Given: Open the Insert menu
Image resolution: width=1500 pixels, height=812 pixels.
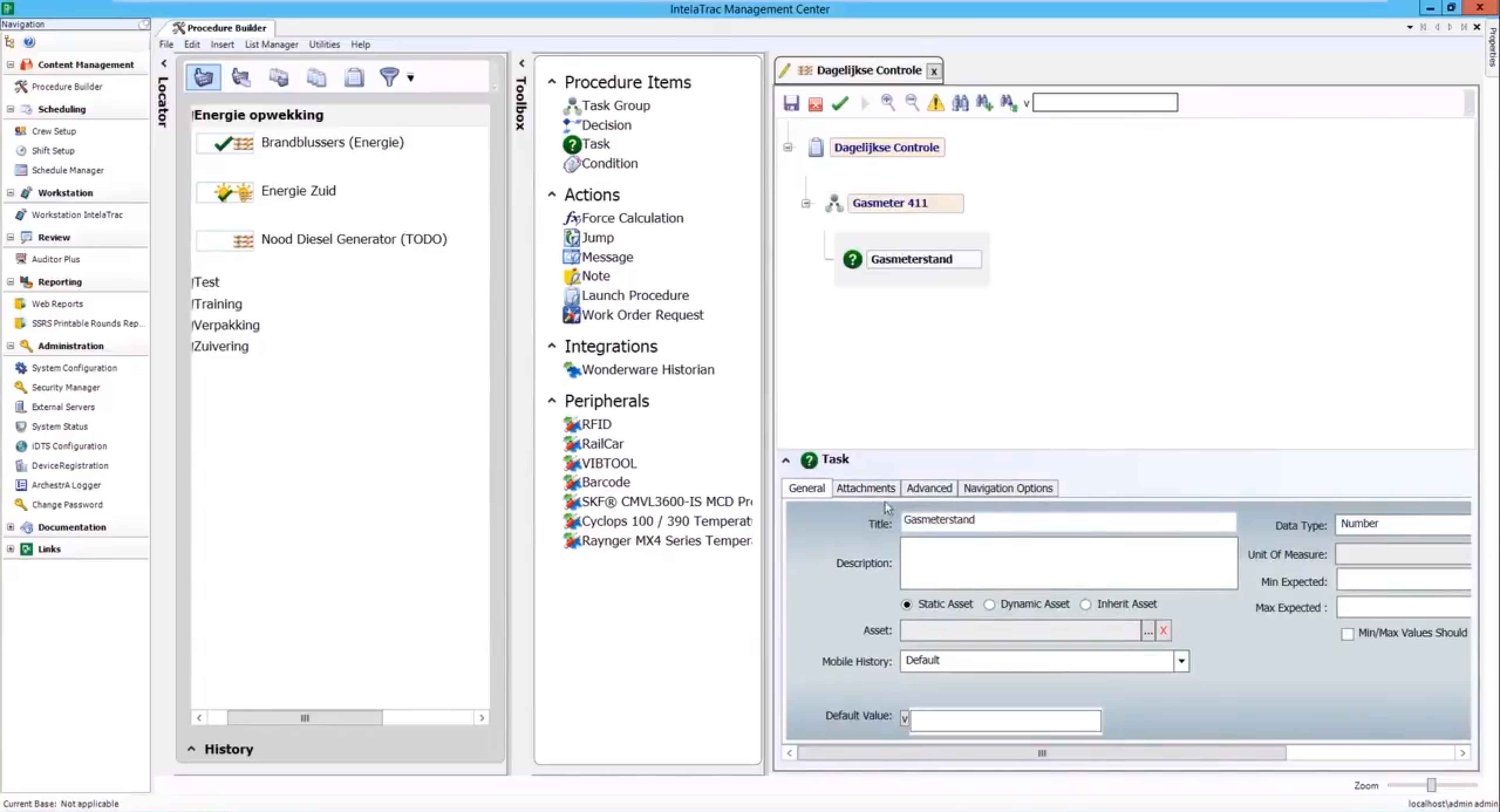Looking at the screenshot, I should (x=222, y=44).
